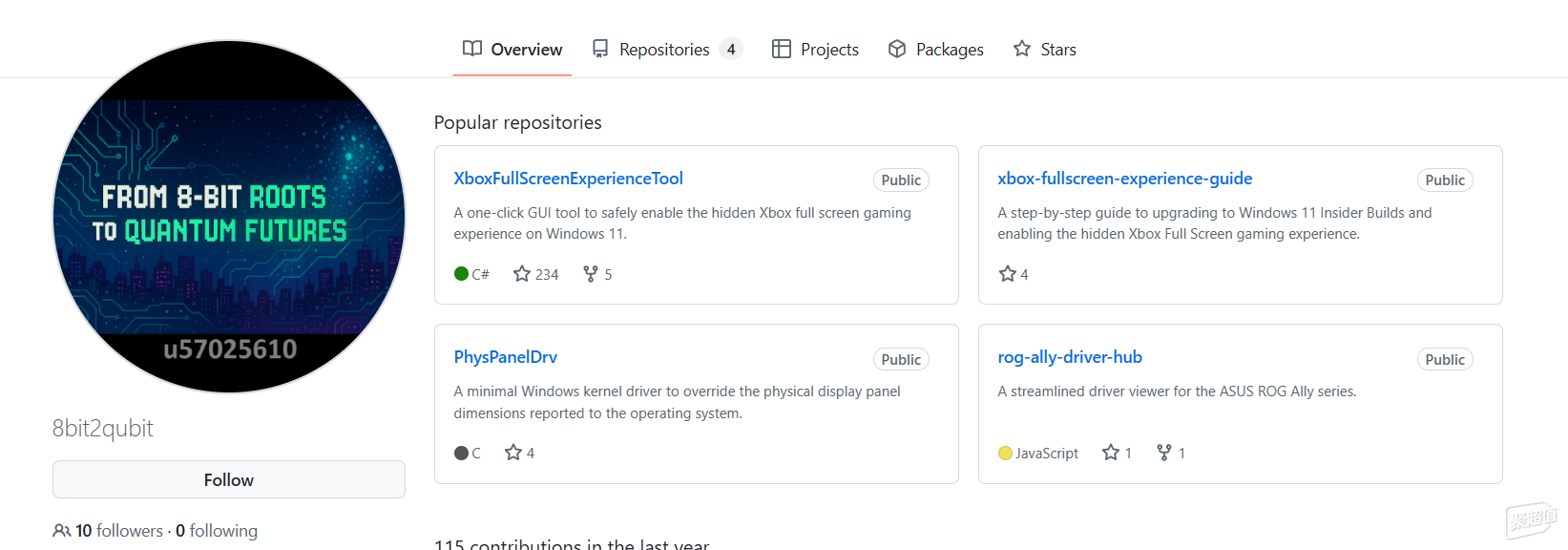1568x550 pixels.
Task: Open the Overview tab
Action: coord(512,49)
